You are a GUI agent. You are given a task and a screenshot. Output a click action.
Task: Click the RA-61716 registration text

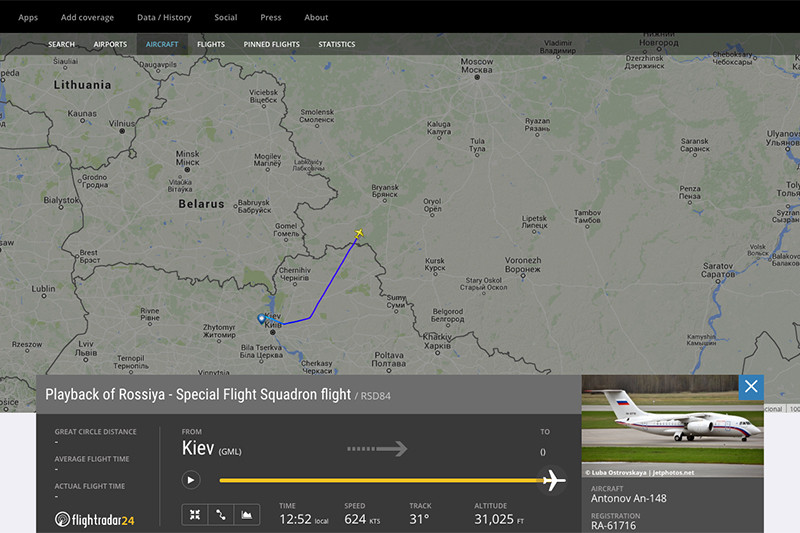point(613,526)
